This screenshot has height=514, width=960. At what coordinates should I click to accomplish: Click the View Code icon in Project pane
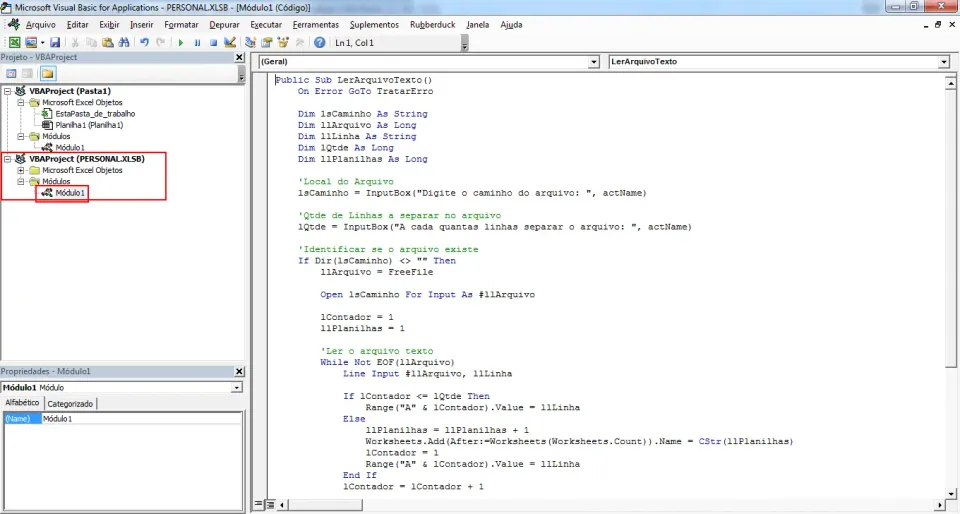pyautogui.click(x=11, y=73)
